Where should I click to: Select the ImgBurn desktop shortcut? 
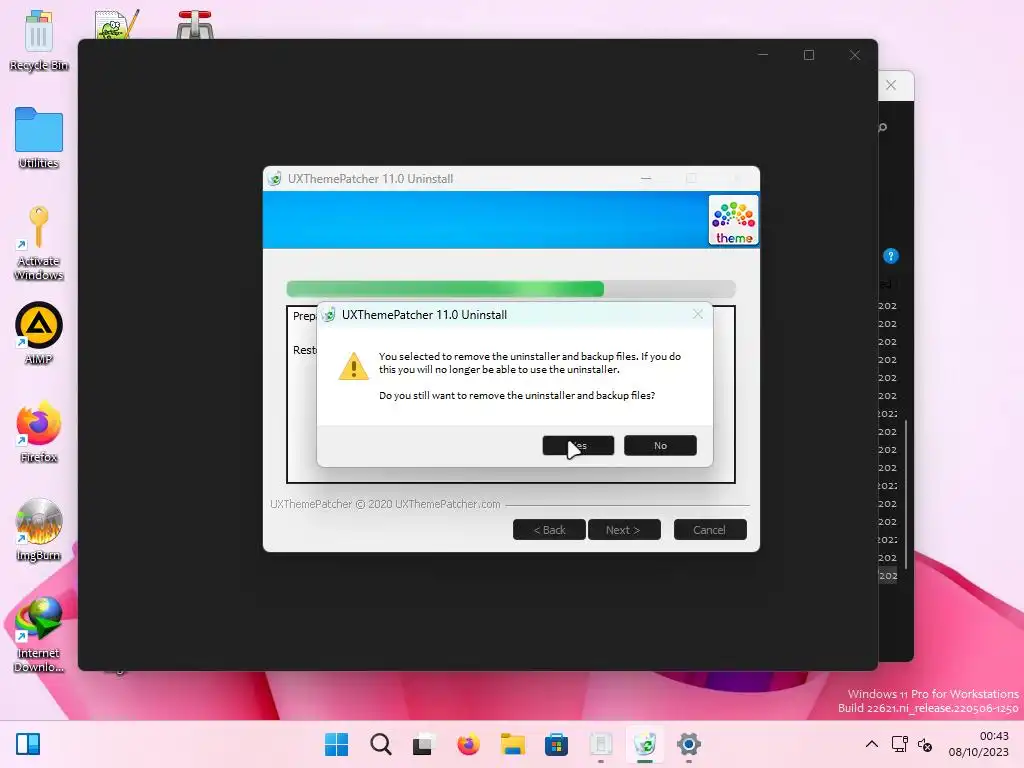[x=39, y=530]
